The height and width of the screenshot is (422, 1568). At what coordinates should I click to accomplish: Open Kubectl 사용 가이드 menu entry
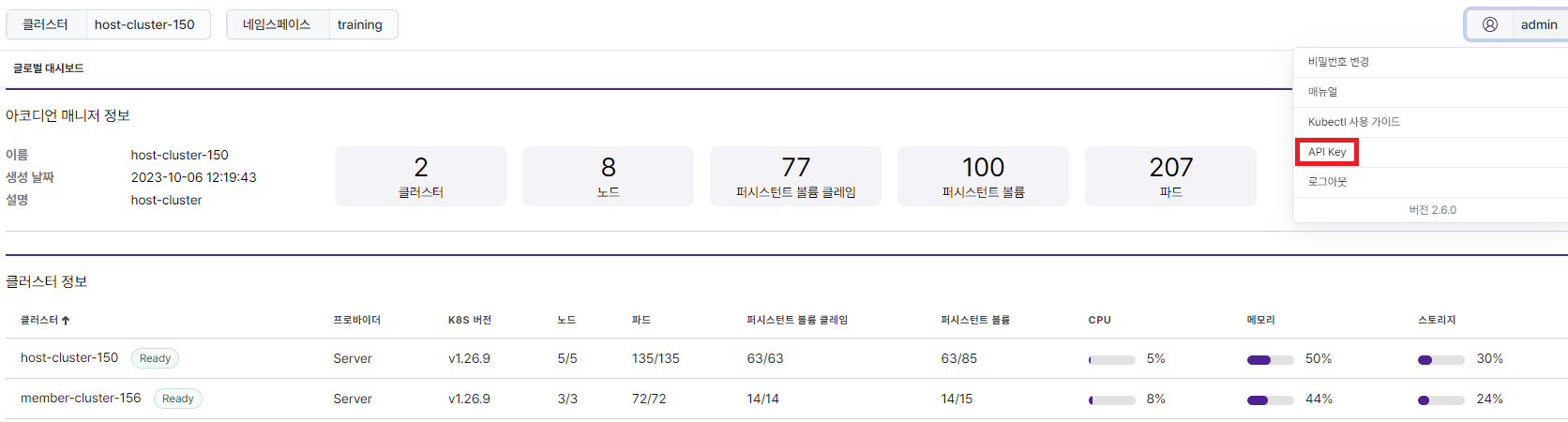(1353, 122)
